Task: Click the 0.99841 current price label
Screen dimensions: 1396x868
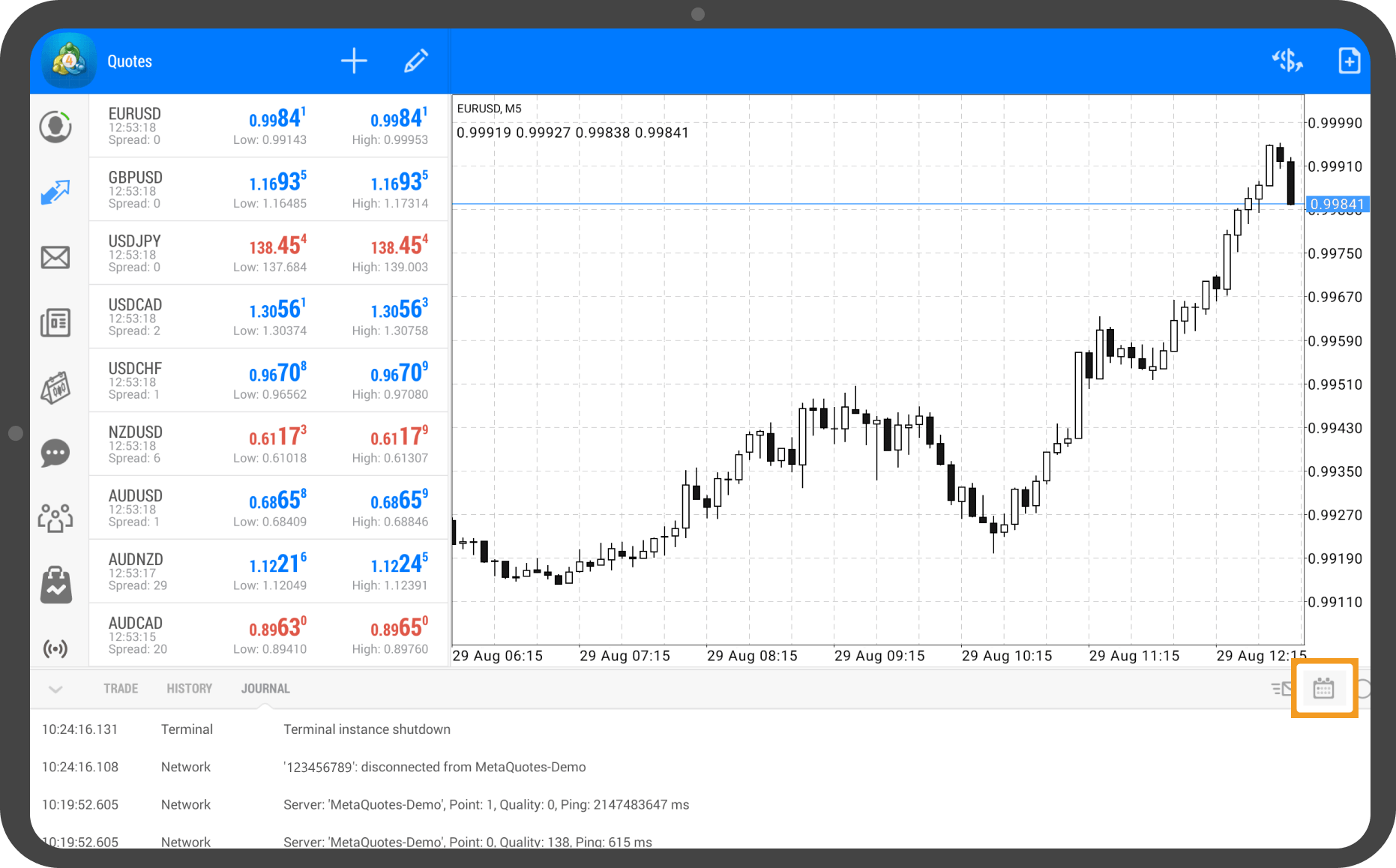Action: (1337, 204)
